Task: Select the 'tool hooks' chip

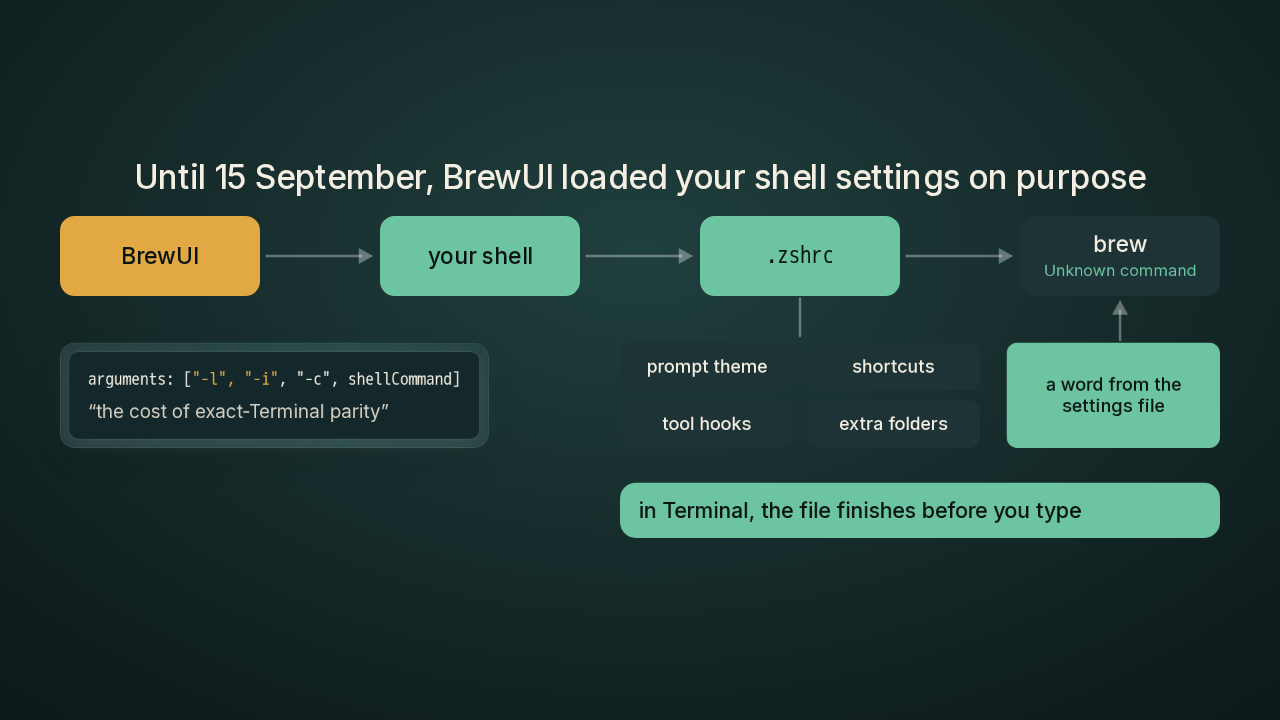Action: point(707,424)
